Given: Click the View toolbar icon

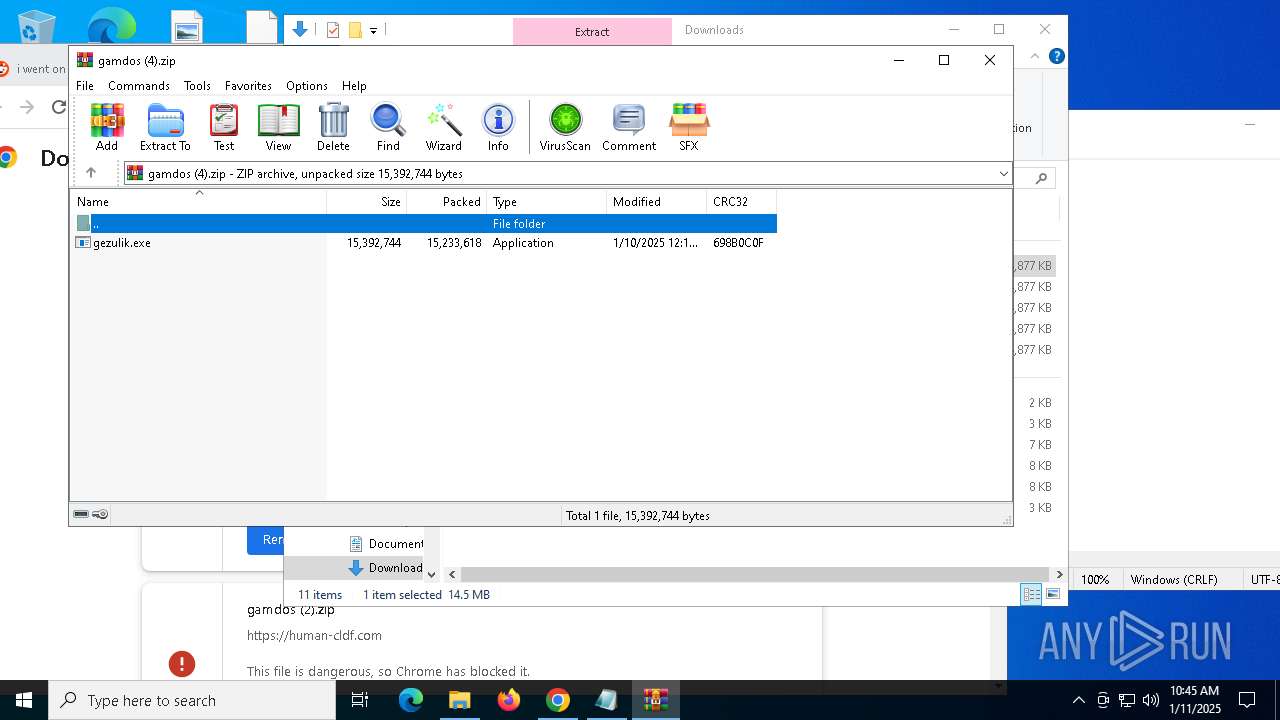Looking at the screenshot, I should (x=278, y=127).
